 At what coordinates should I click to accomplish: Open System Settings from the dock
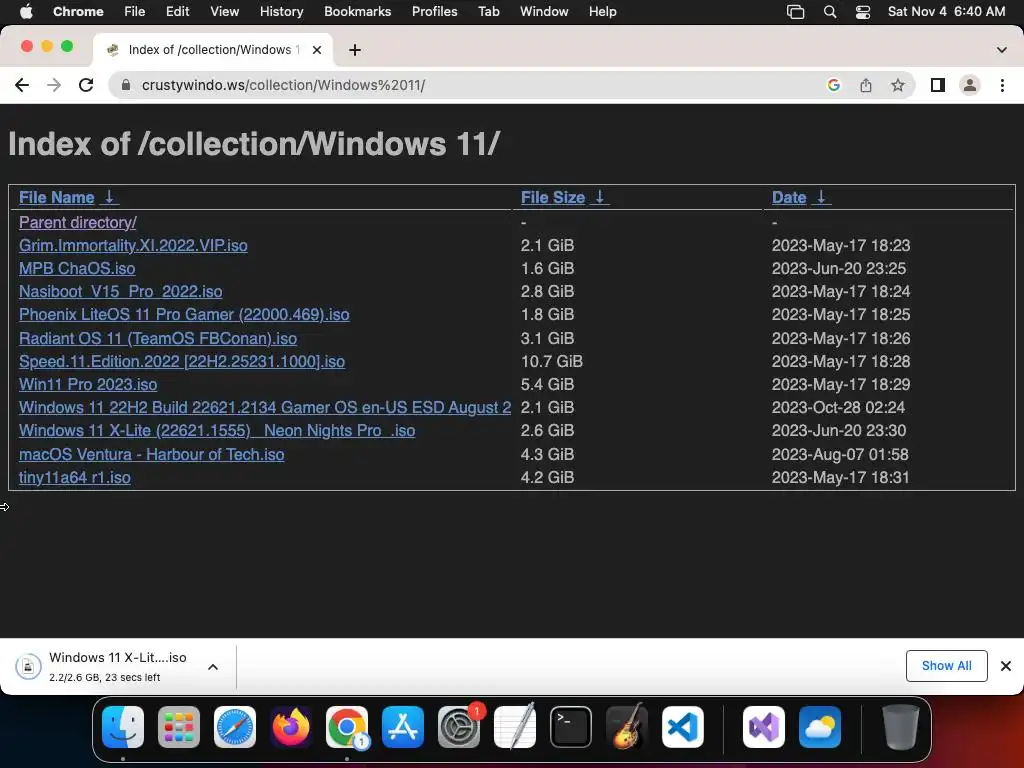coord(458,727)
